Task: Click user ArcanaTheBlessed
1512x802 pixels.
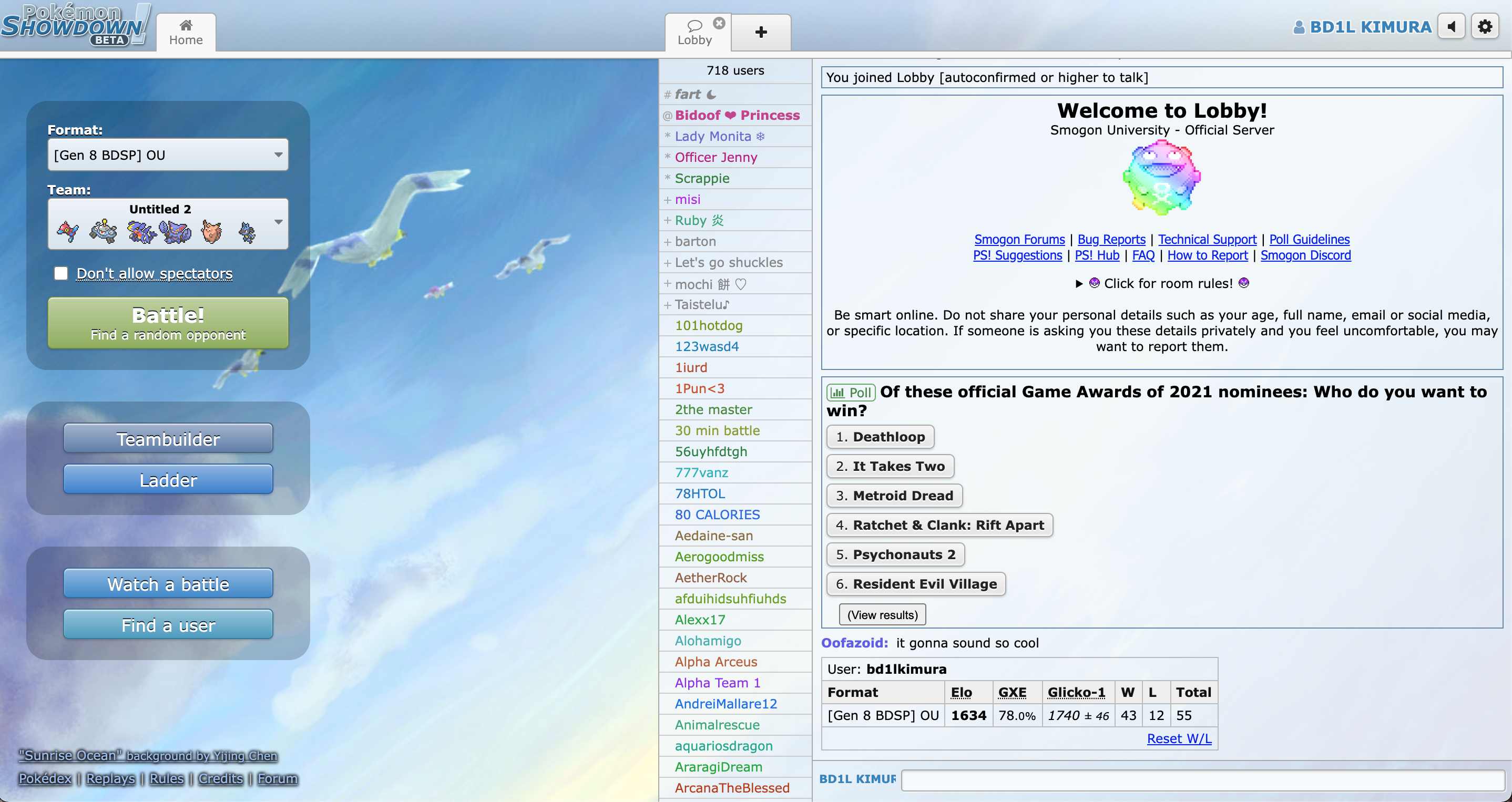Action: click(735, 788)
